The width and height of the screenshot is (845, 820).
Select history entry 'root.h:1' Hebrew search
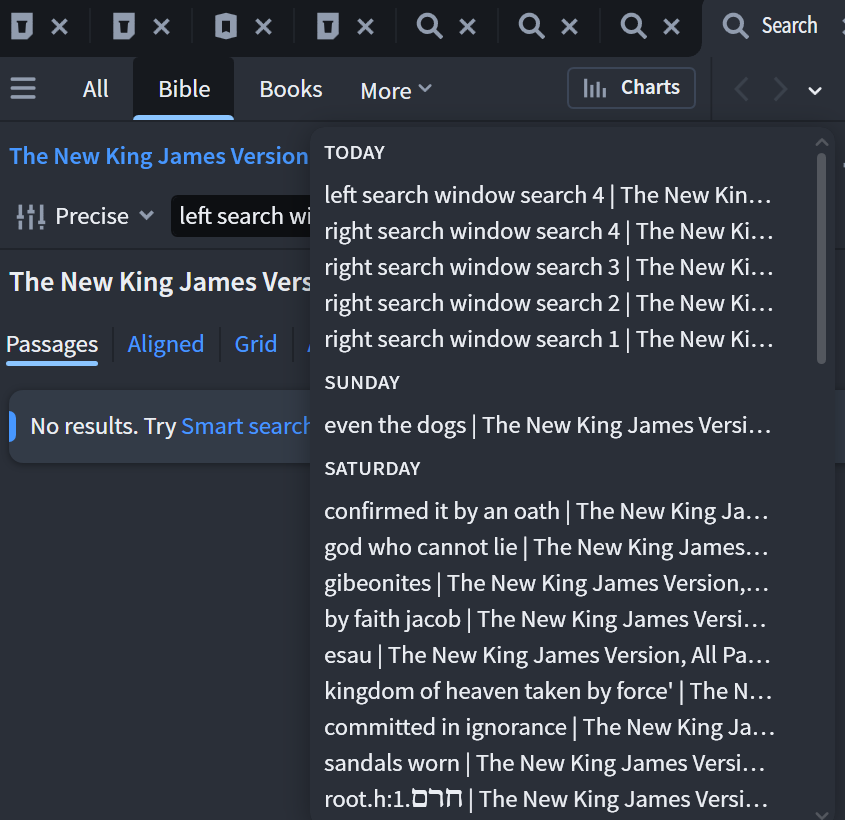click(x=548, y=799)
